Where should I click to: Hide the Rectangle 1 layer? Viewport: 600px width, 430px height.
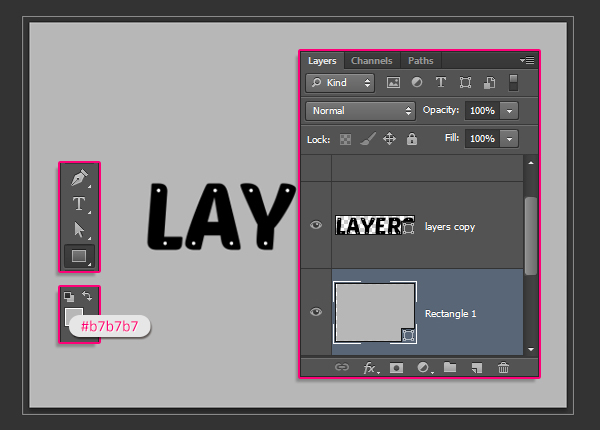(x=316, y=312)
